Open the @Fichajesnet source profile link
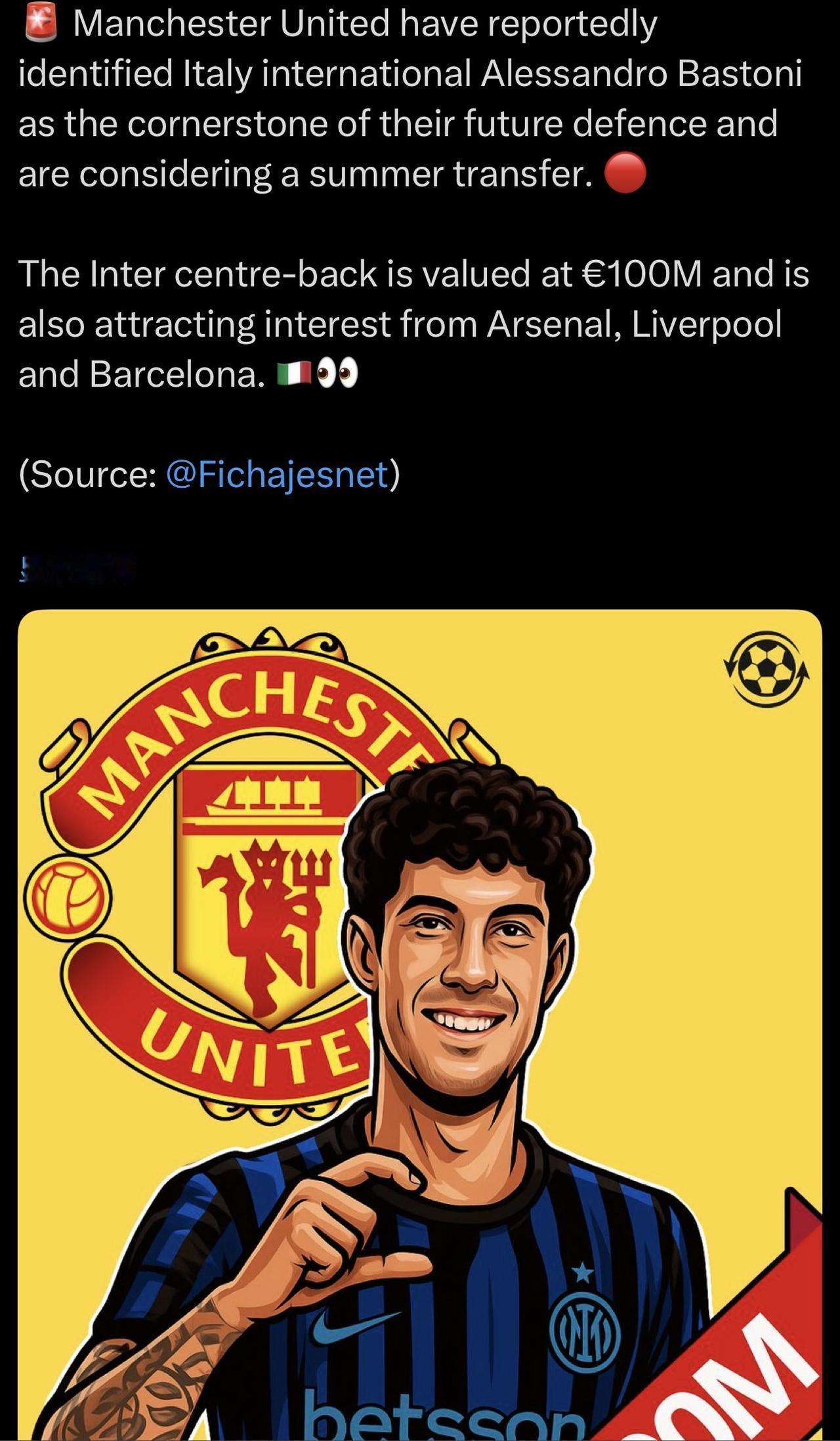Screen dimensions: 840x1441 click(278, 475)
